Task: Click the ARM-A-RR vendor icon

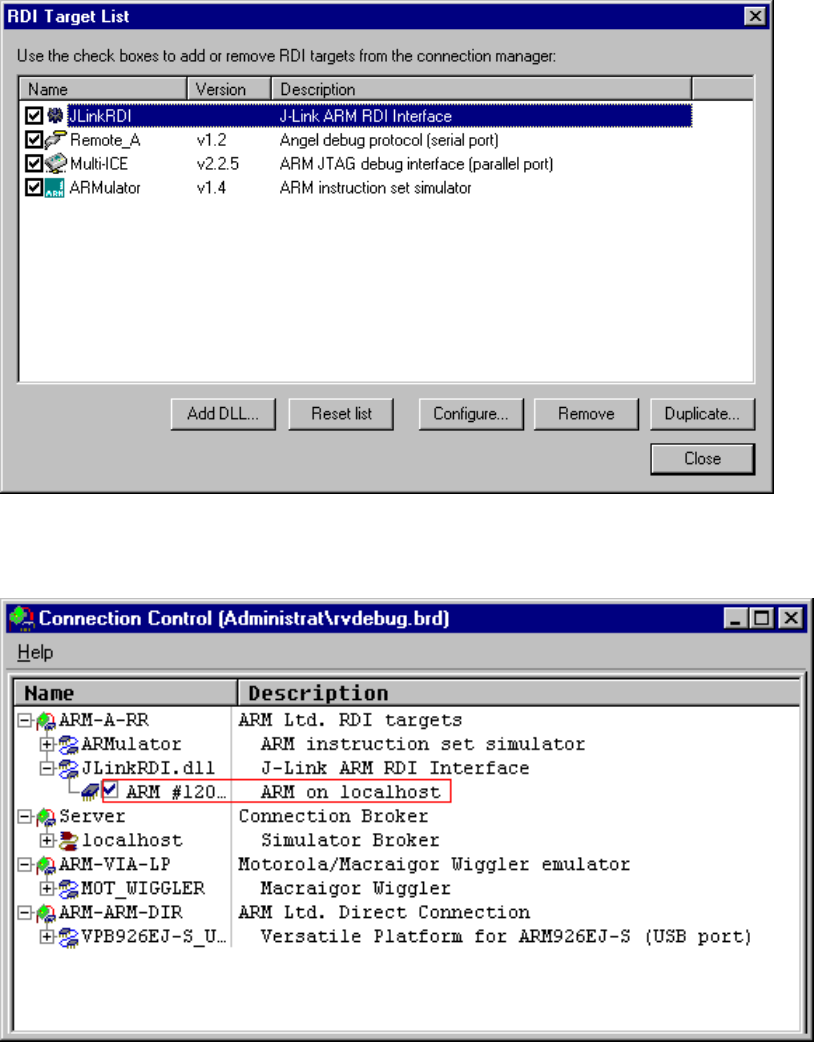Action: 46,720
